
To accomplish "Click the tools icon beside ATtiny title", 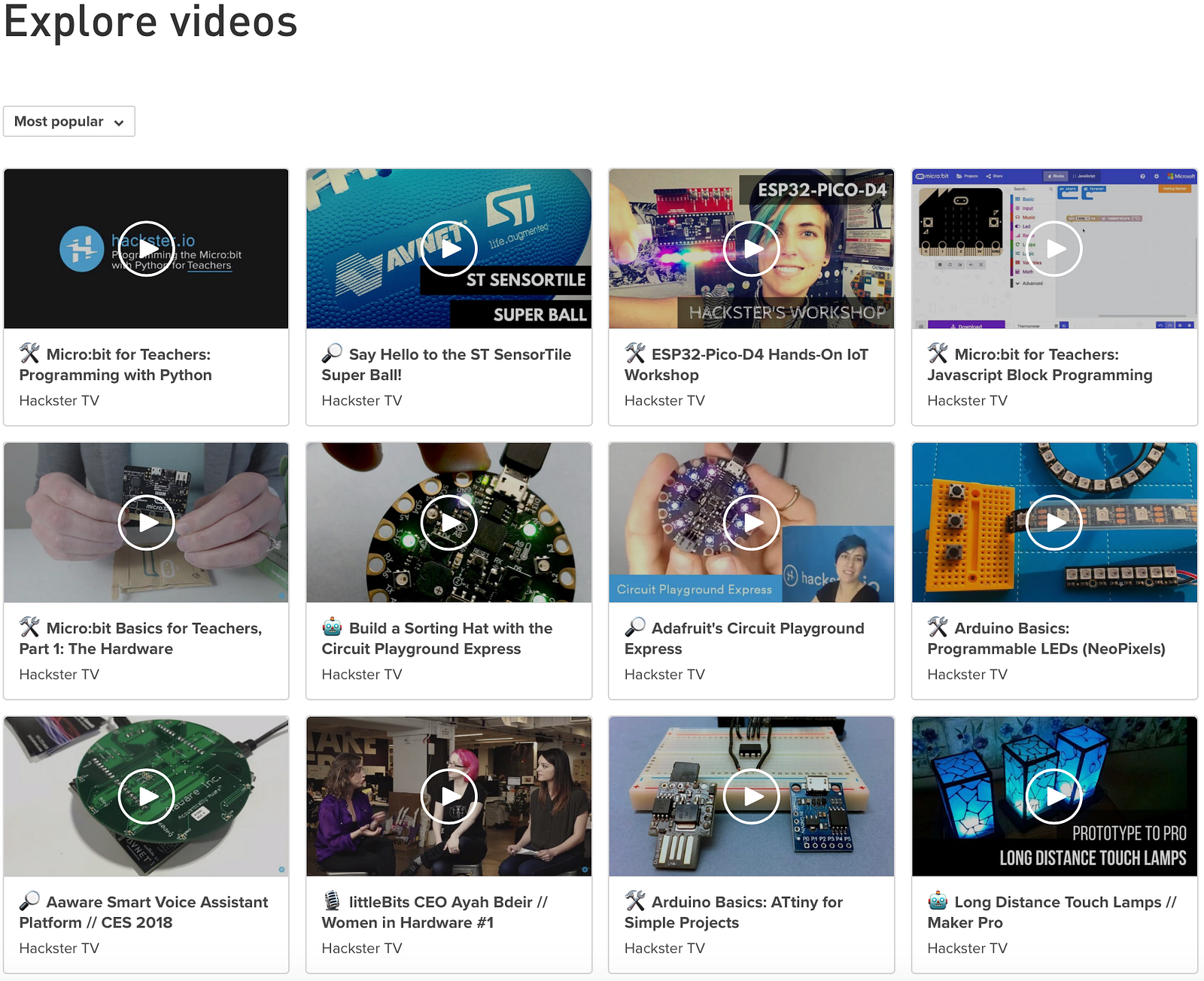I will (635, 901).
